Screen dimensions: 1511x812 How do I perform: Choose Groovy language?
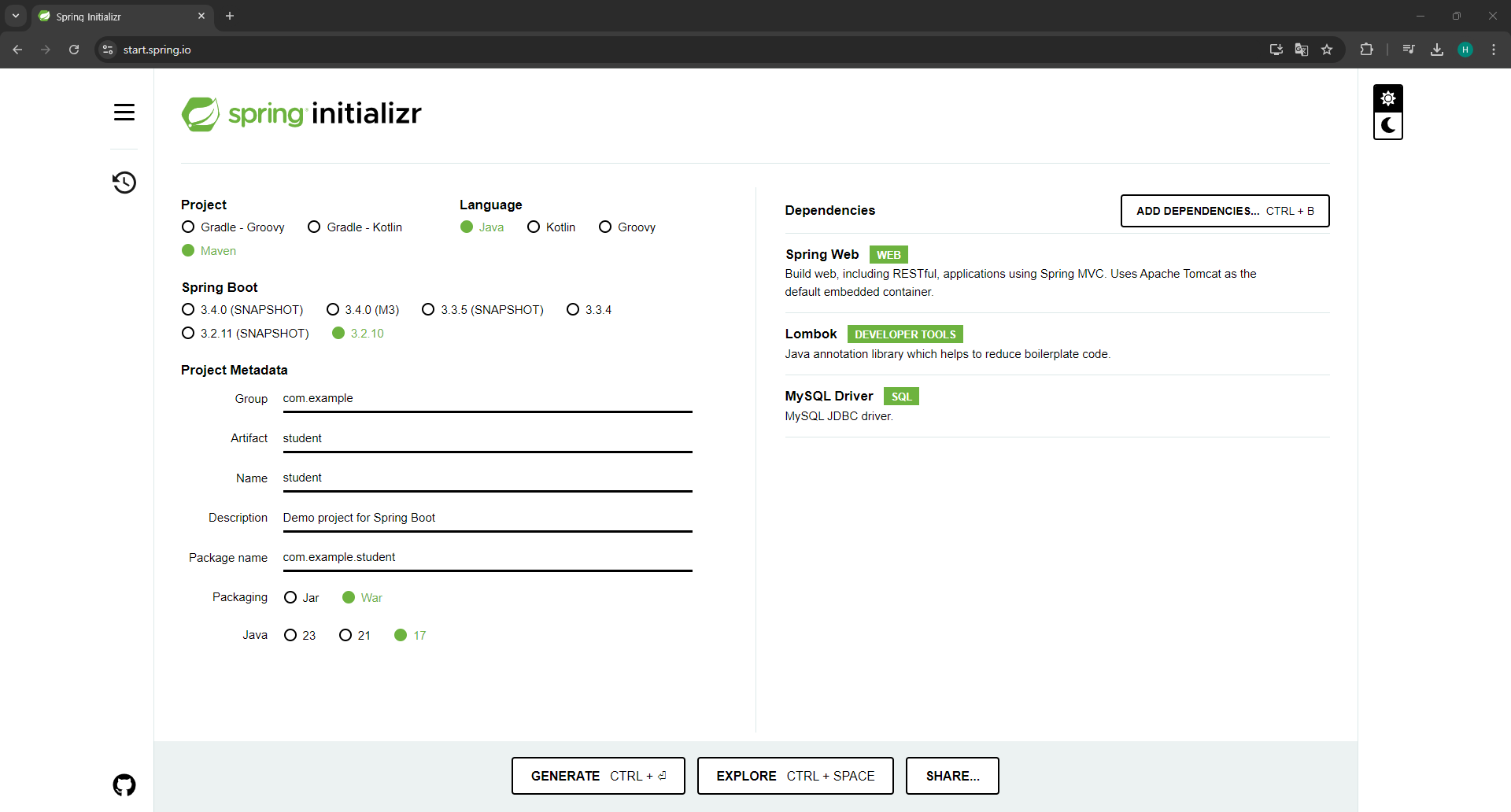click(627, 227)
